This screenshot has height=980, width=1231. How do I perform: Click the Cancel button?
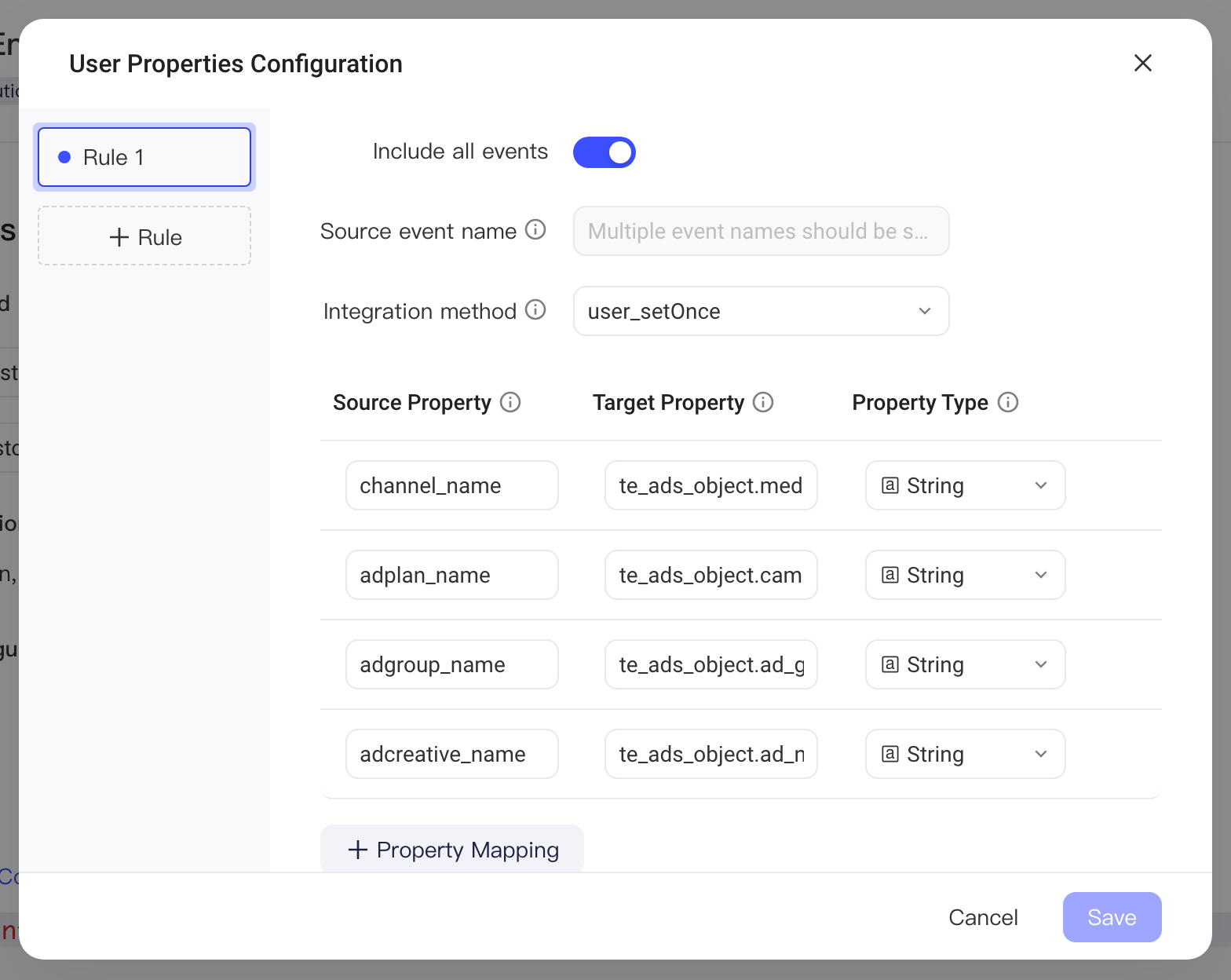coord(983,917)
